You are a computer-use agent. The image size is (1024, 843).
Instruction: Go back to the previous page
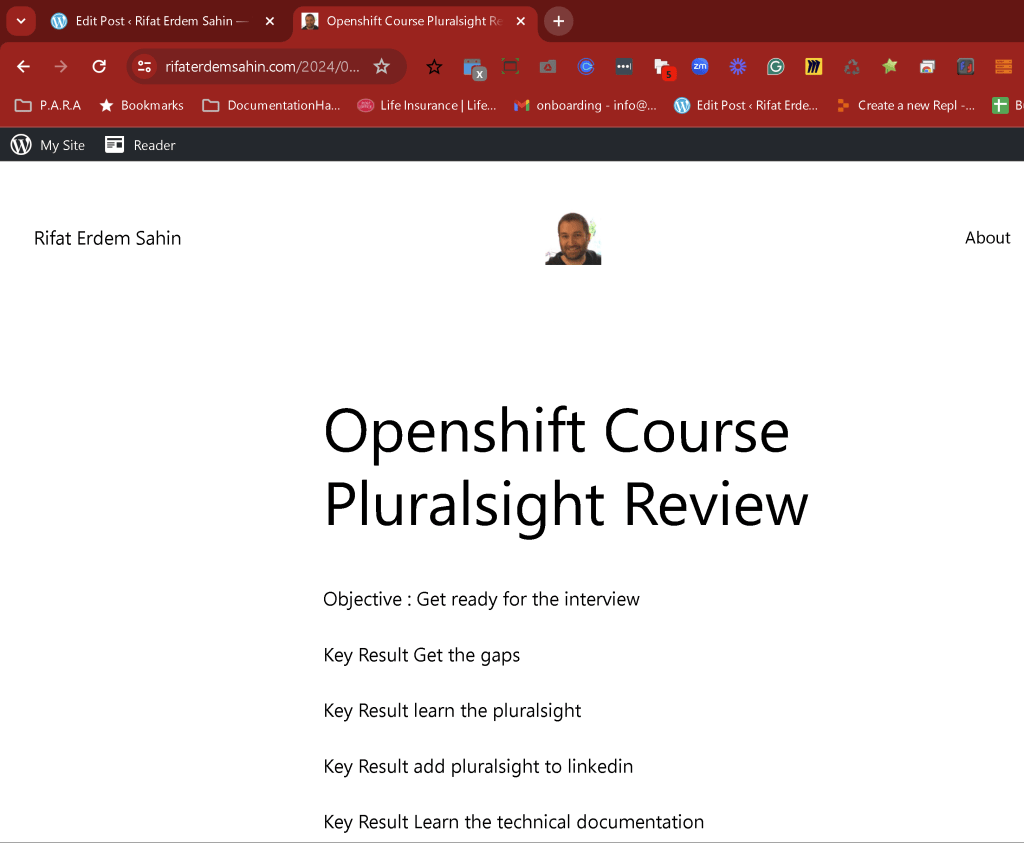pos(24,67)
